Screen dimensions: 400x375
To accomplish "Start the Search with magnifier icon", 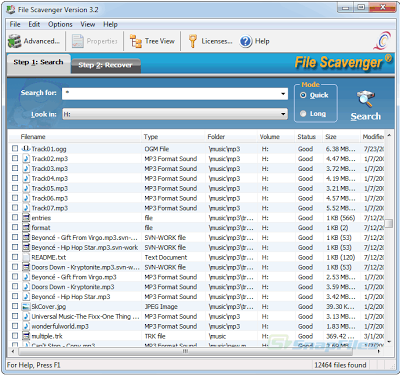I will click(x=366, y=106).
